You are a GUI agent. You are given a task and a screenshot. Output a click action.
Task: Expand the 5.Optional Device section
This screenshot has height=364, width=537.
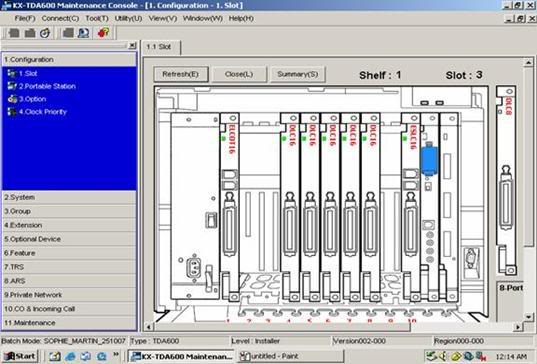click(x=70, y=239)
